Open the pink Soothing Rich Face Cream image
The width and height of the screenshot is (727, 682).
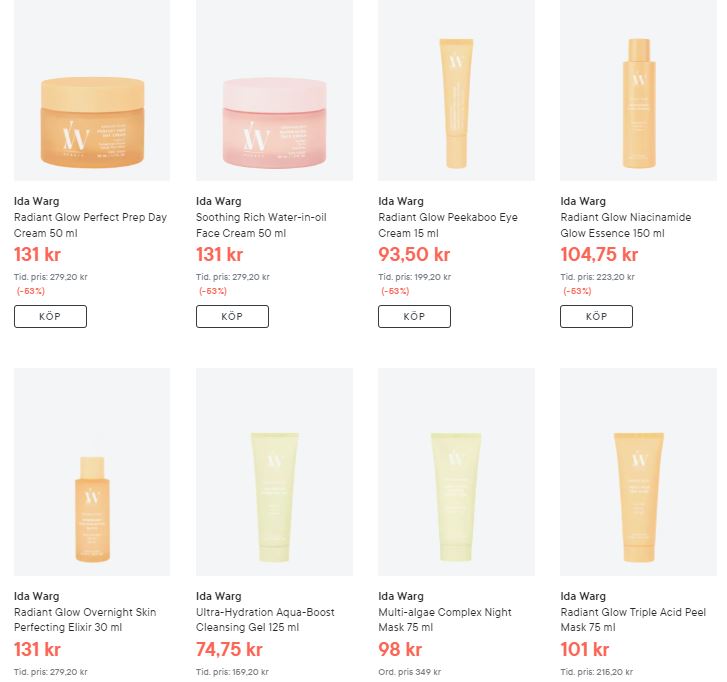(x=274, y=90)
